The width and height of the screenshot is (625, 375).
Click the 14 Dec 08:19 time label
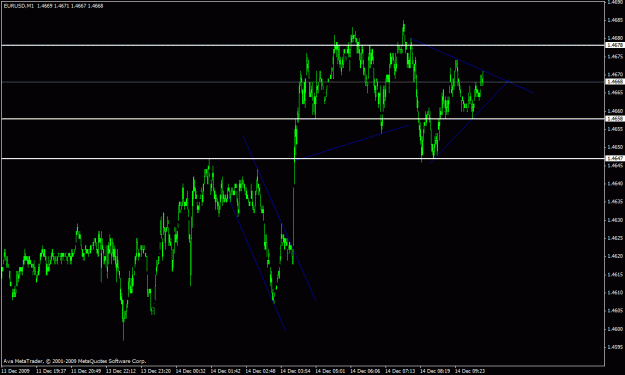point(435,371)
